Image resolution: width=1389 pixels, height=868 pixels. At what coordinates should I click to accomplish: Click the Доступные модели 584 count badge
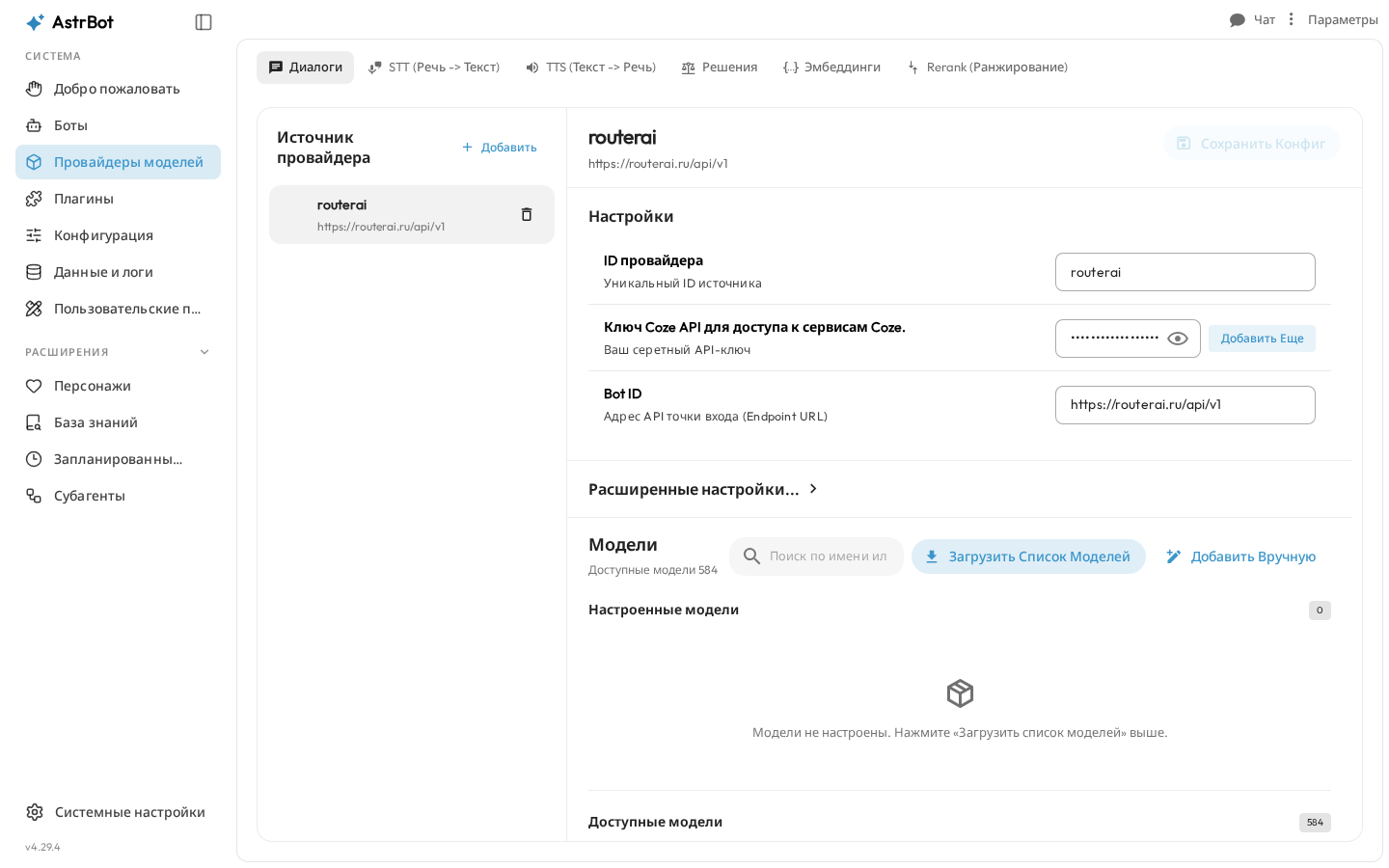(1315, 823)
